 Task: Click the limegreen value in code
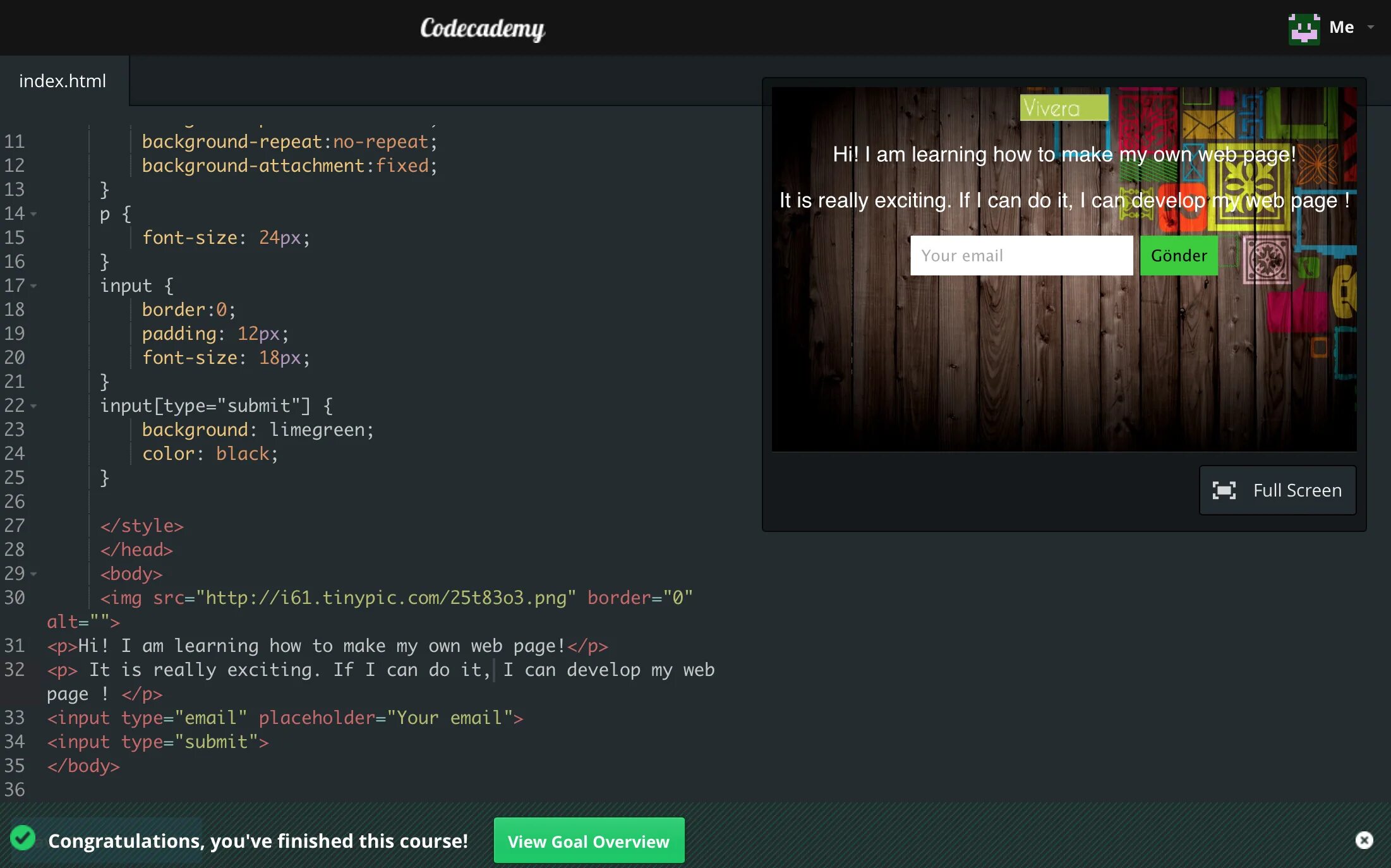click(x=316, y=430)
